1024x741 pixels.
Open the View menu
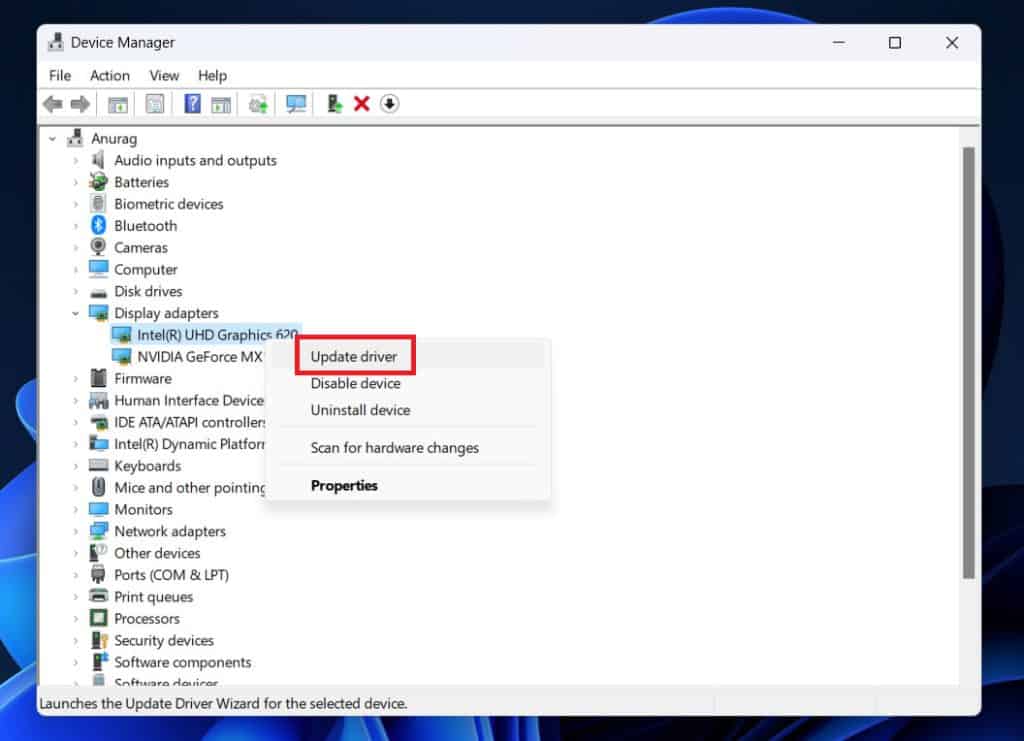(164, 75)
